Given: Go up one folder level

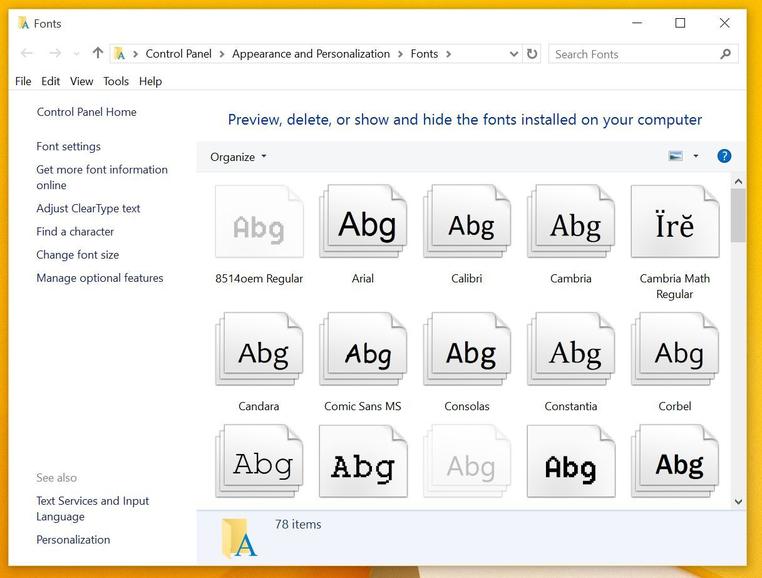Looking at the screenshot, I should tap(98, 53).
